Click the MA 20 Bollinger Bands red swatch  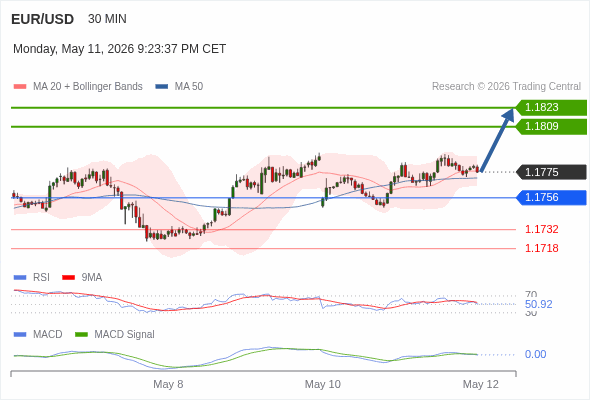click(x=20, y=87)
